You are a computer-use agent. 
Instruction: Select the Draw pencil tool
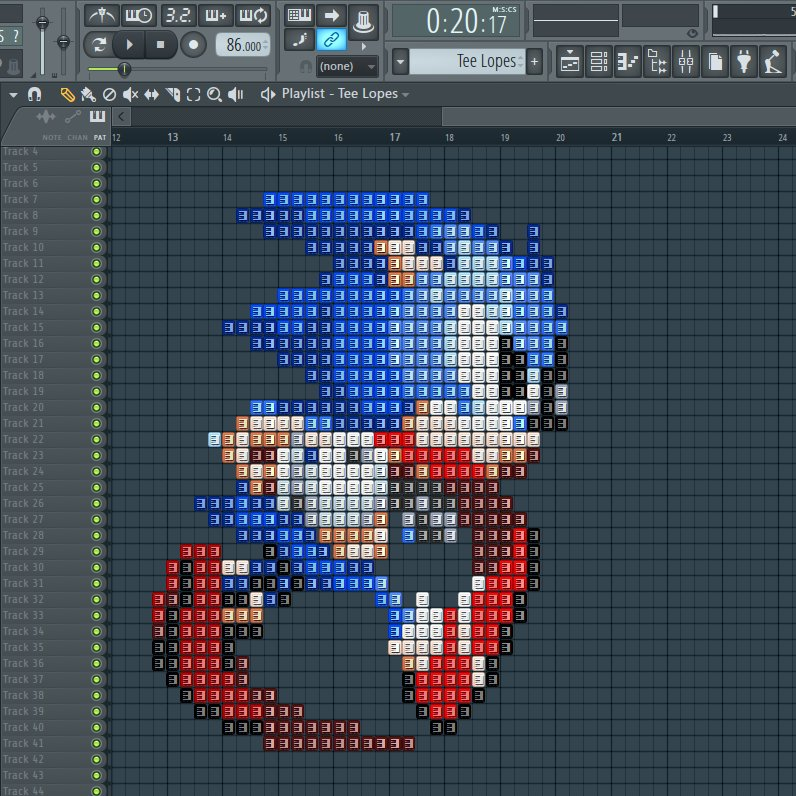(67, 94)
